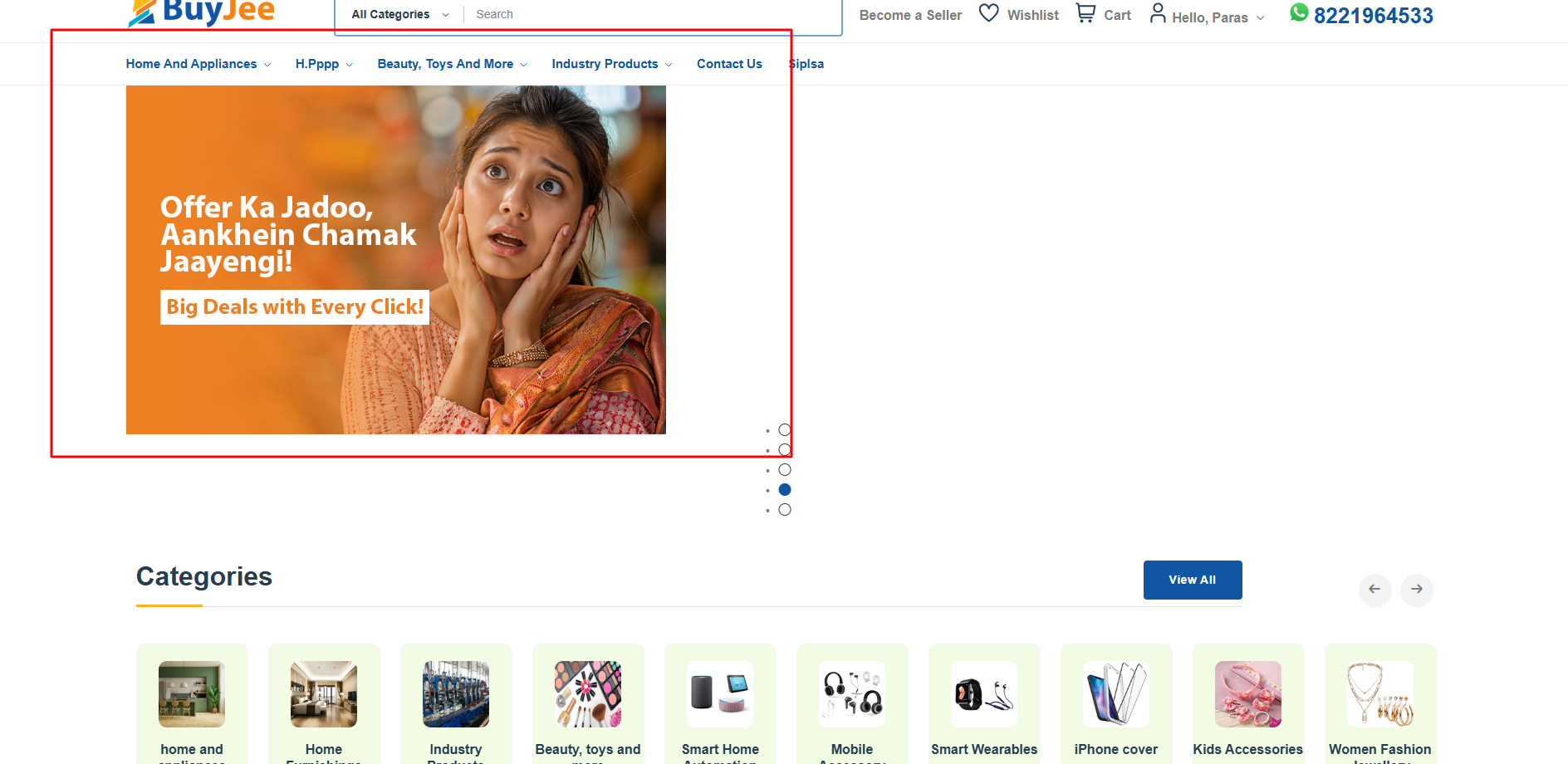
Task: Expand the H.Pppp menu
Action: coord(324,64)
